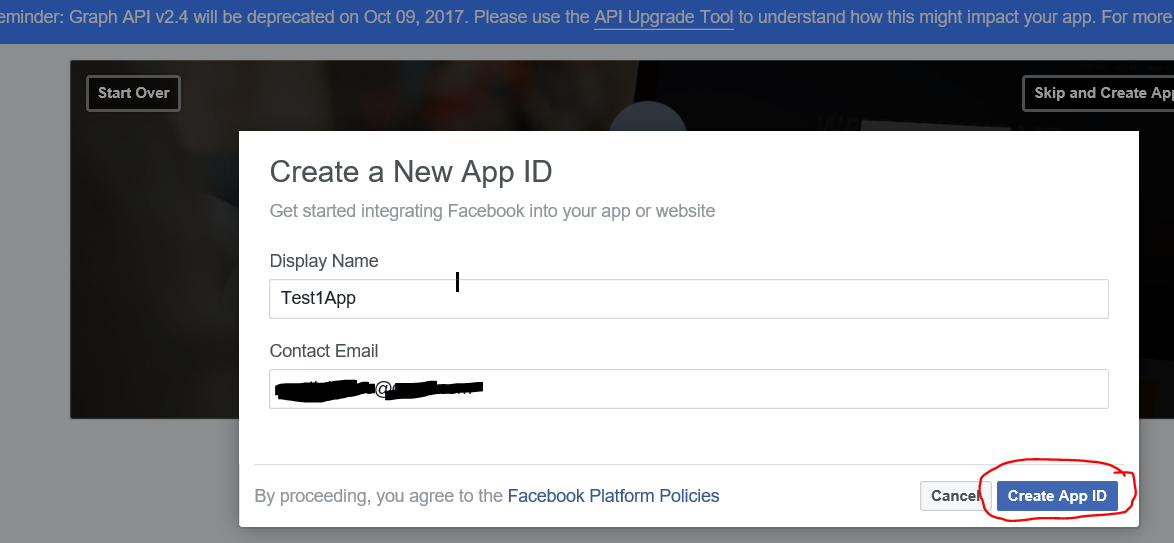Confirm with the Create App ID button

[x=1057, y=496]
